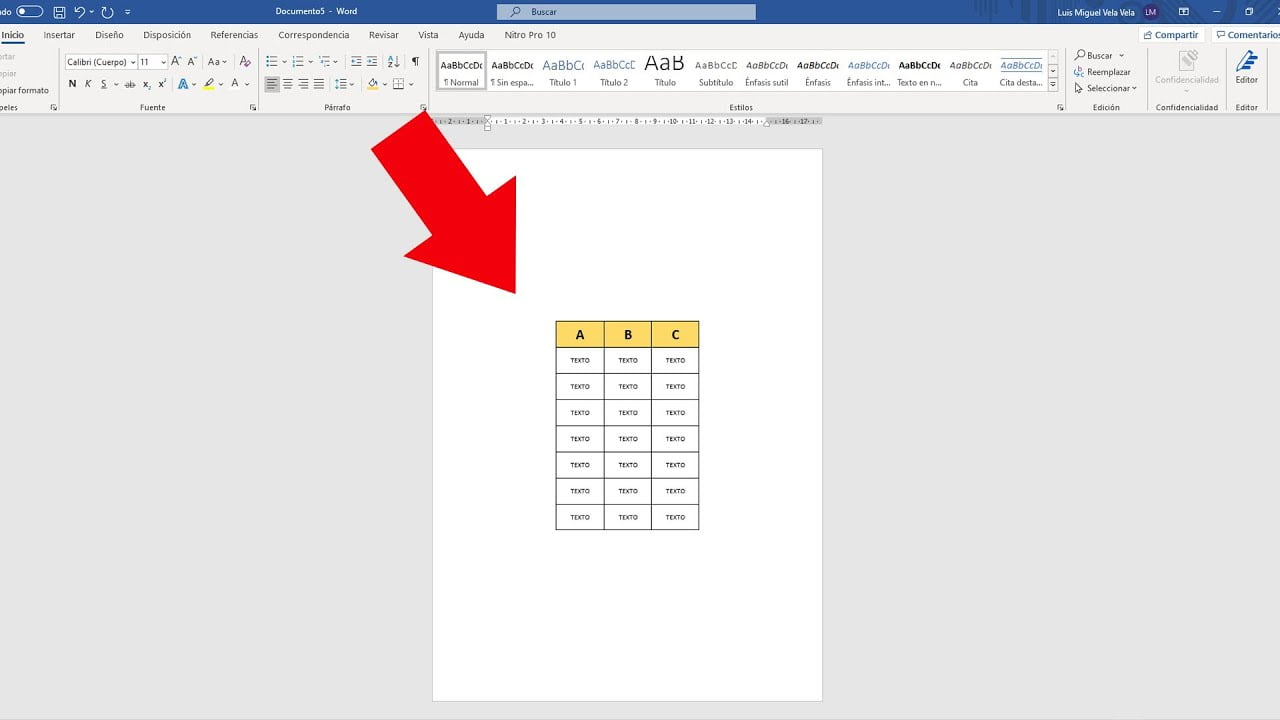Viewport: 1280px width, 720px height.
Task: Open the account profile LM avatar
Action: (x=1151, y=12)
